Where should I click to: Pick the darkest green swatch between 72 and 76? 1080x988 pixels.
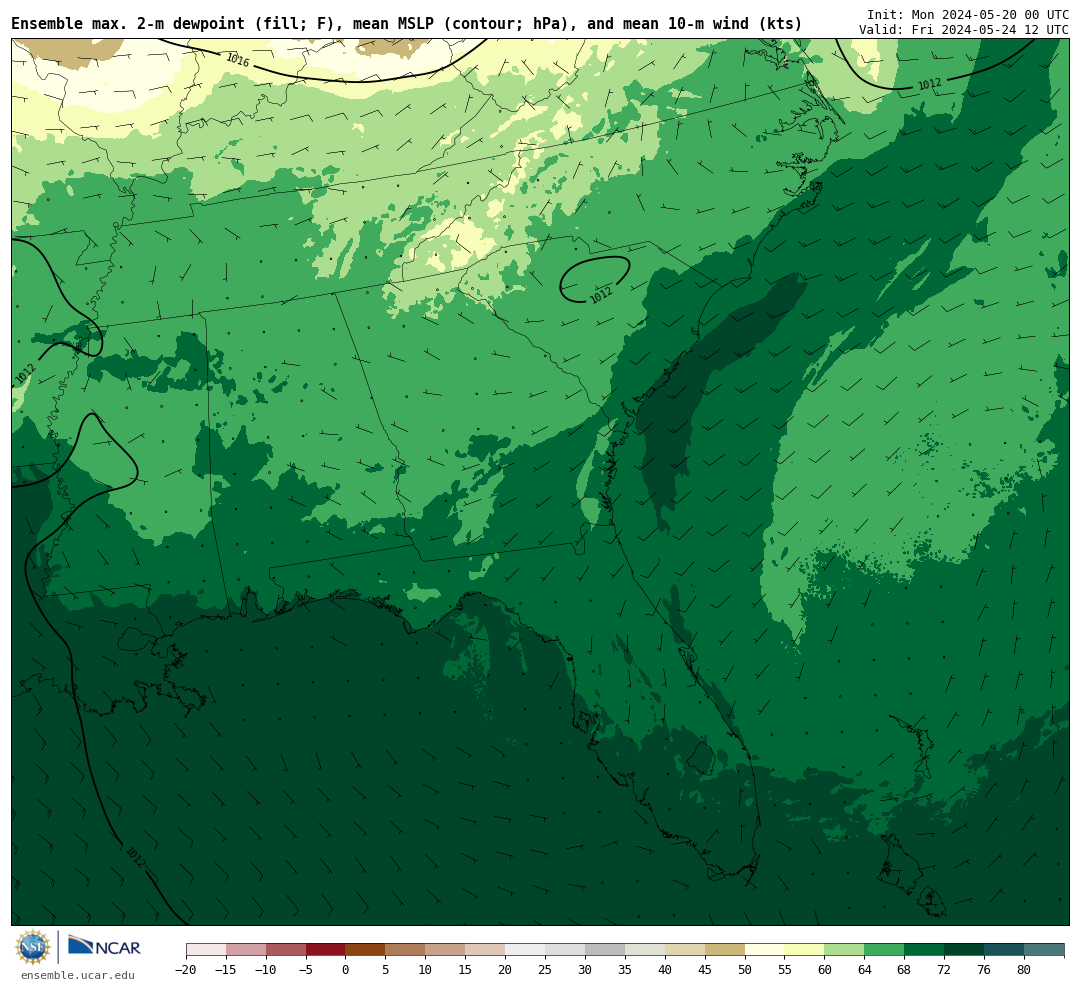(964, 950)
